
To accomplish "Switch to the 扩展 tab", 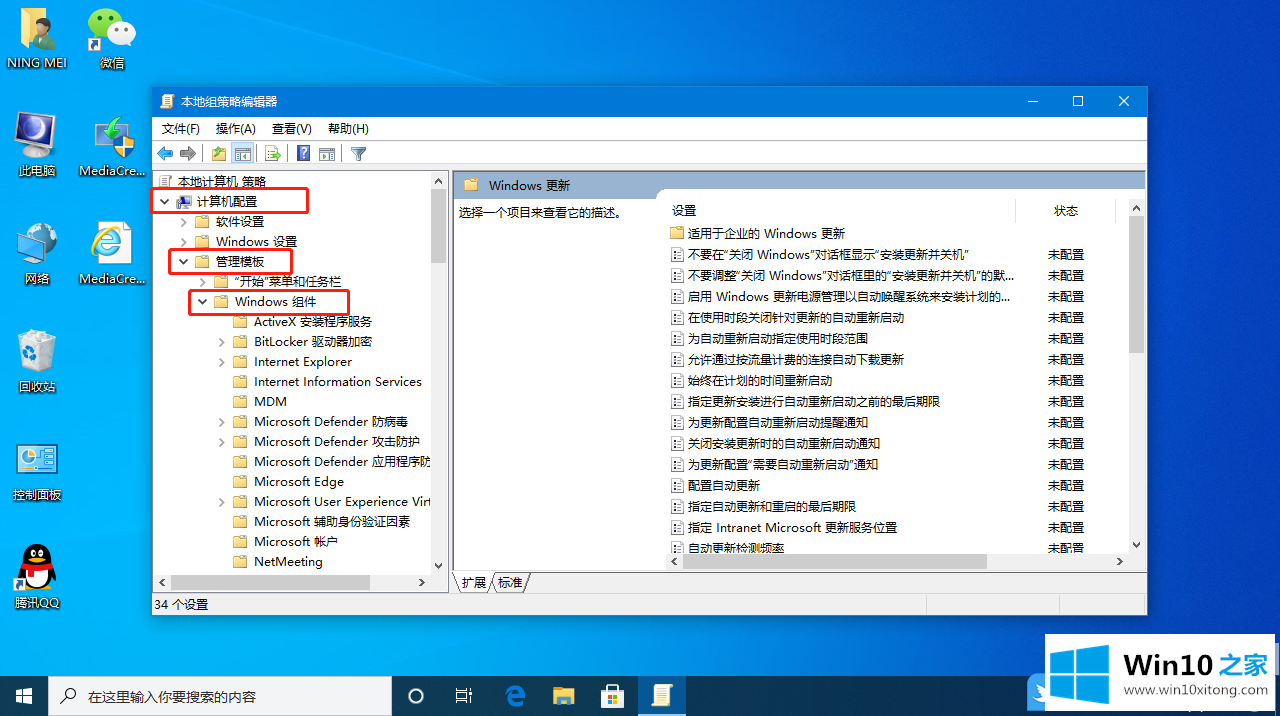I will point(473,583).
